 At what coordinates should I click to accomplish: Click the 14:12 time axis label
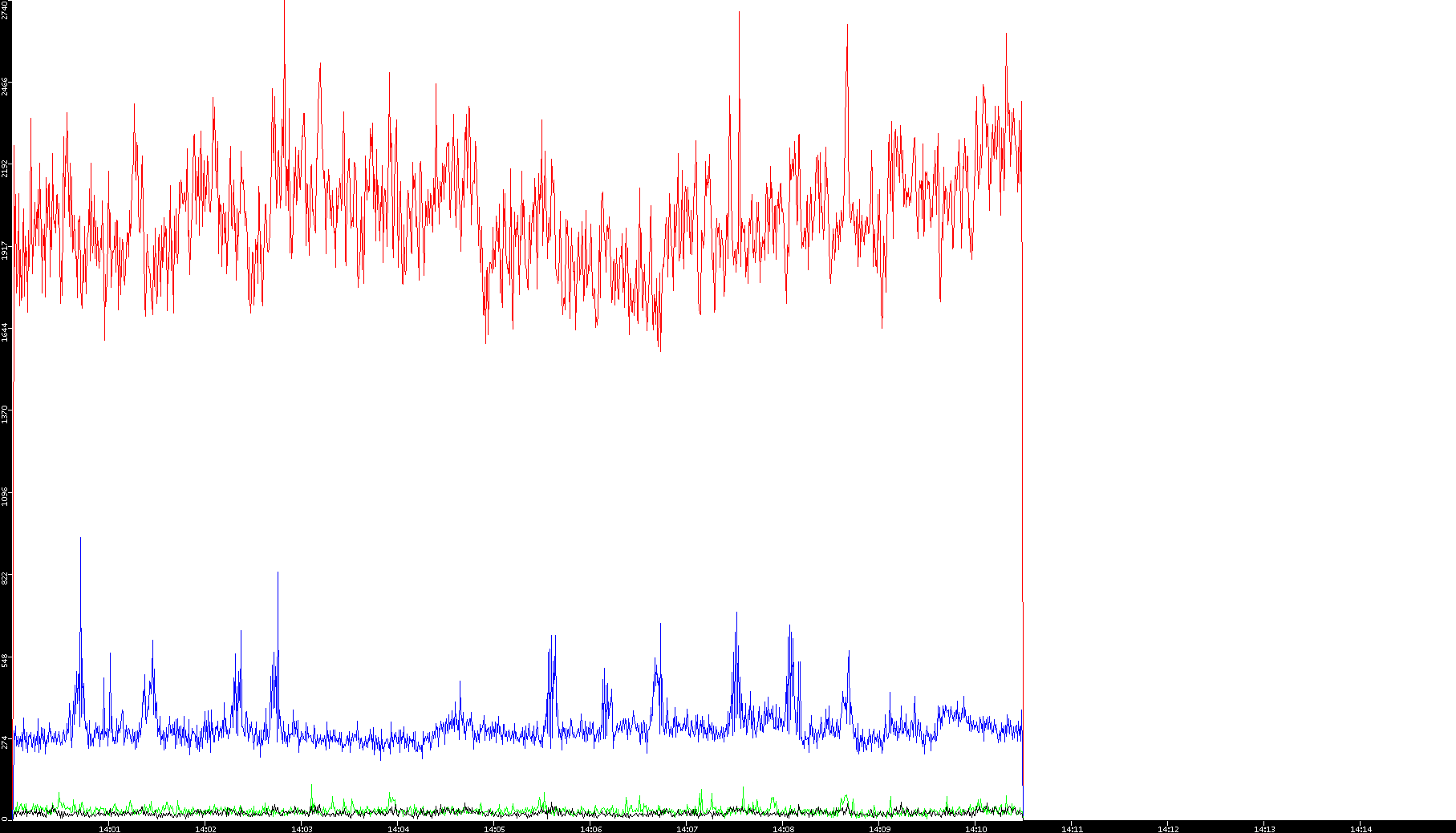click(x=1168, y=829)
